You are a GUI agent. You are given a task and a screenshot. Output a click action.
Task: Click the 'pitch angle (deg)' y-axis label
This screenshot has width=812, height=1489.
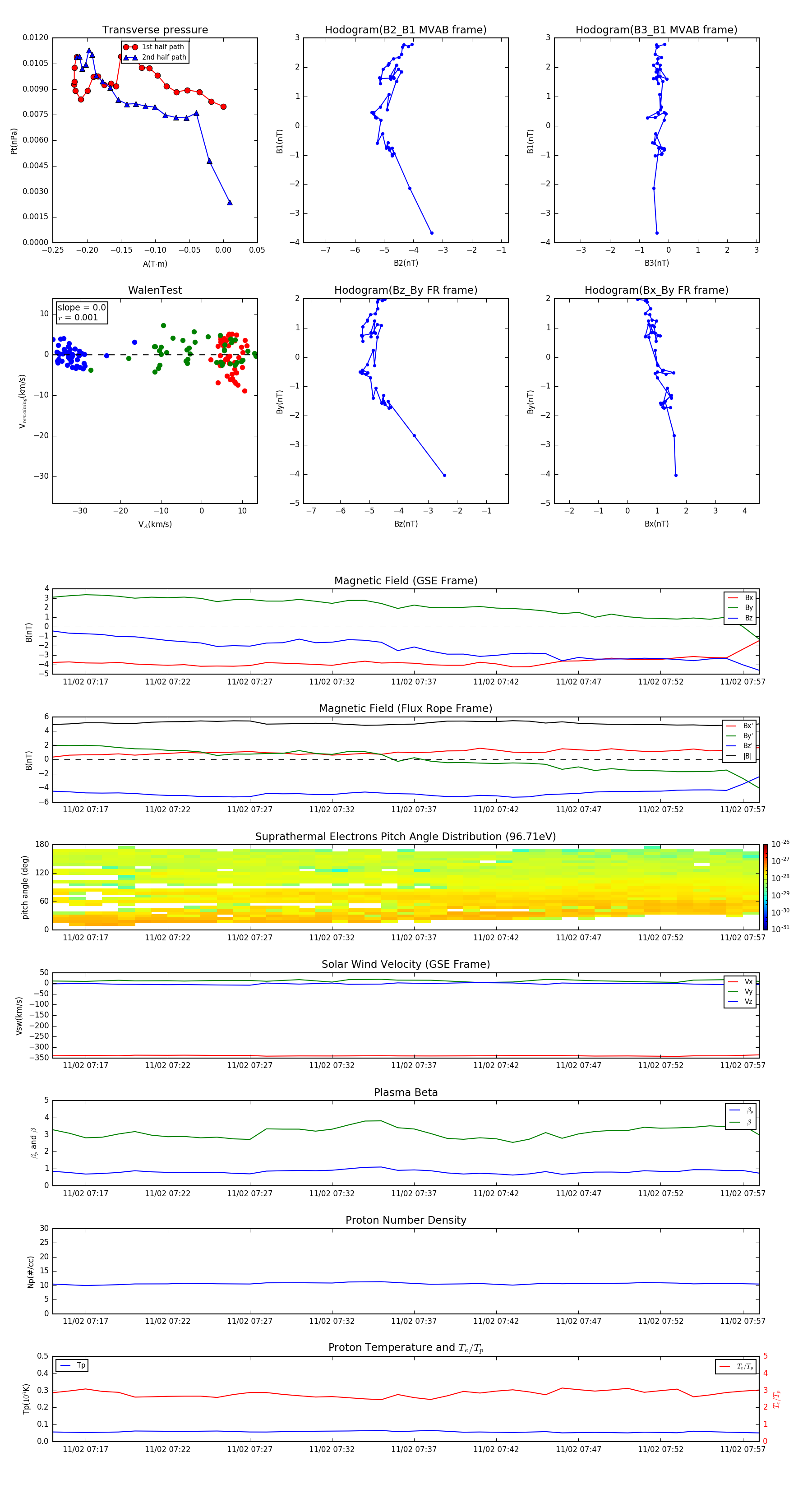click(x=25, y=887)
